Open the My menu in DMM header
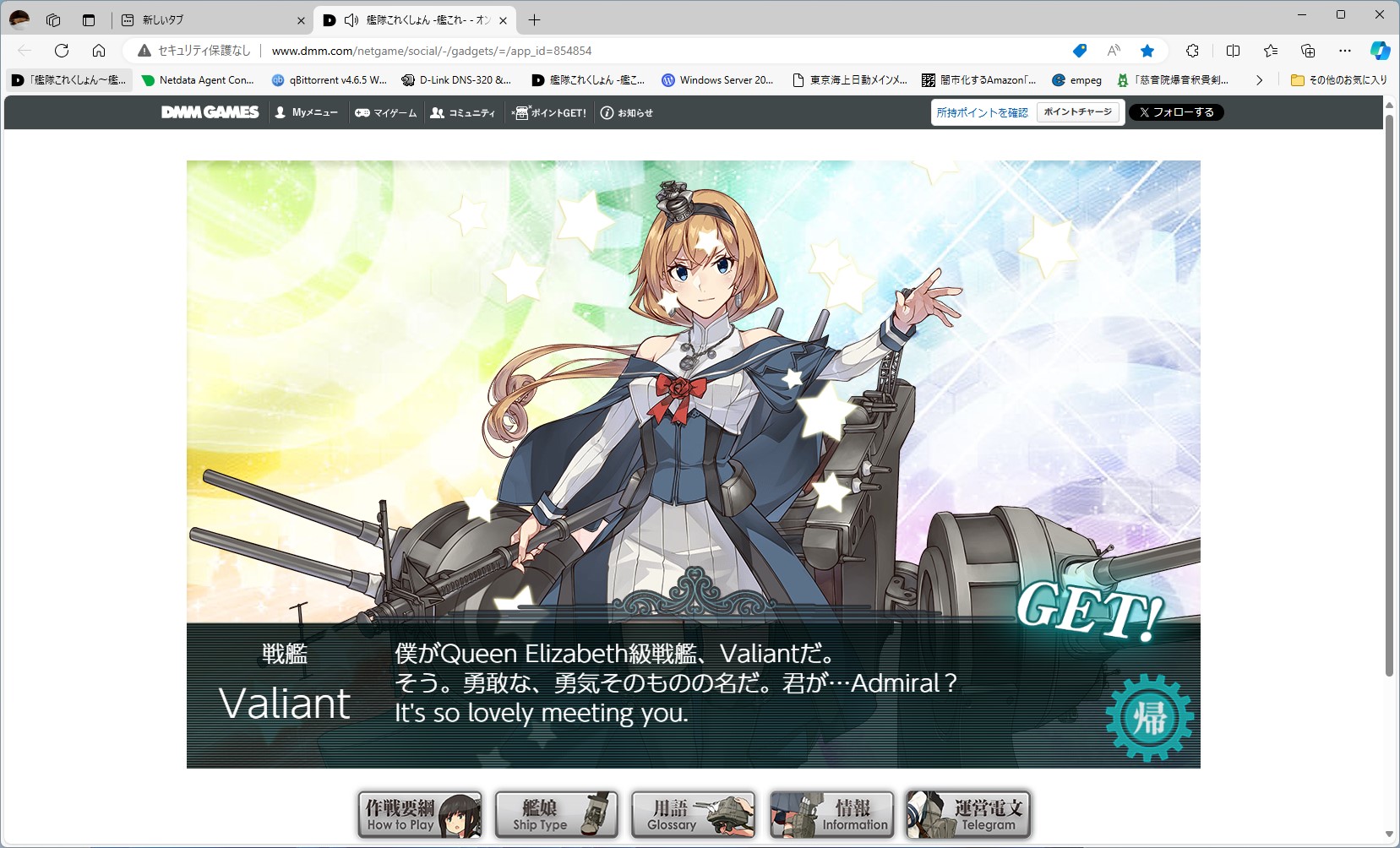Viewport: 1400px width, 848px height. pyautogui.click(x=306, y=112)
